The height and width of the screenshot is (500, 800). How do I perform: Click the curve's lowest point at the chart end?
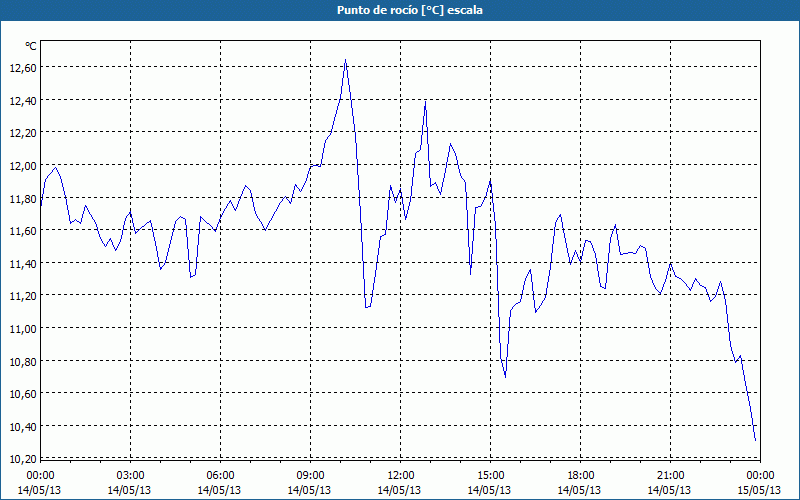[755, 440]
